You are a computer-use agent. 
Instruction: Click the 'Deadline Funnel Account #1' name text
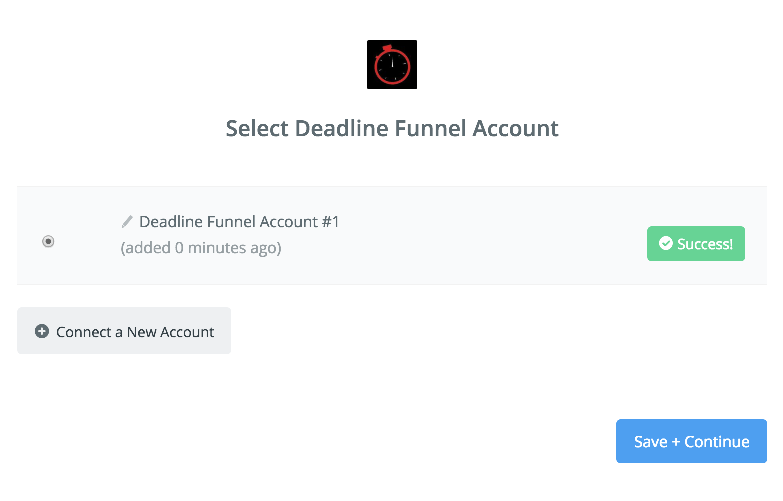point(239,221)
